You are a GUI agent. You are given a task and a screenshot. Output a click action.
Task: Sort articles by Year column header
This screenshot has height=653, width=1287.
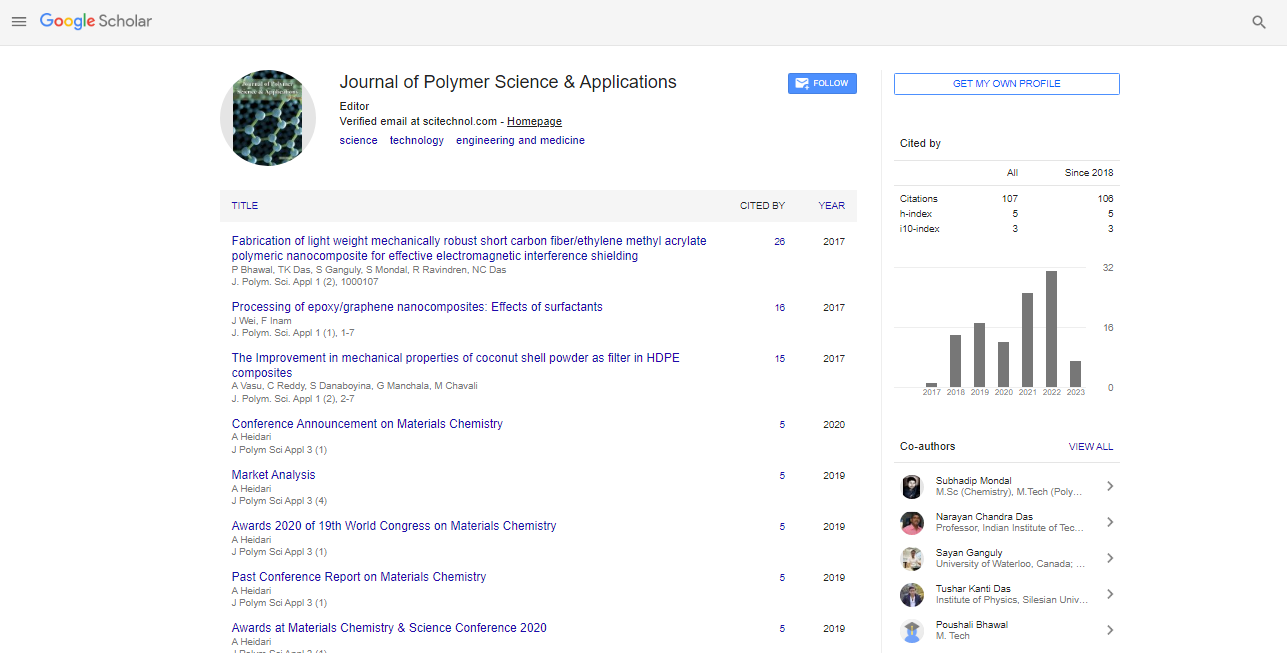(x=832, y=206)
